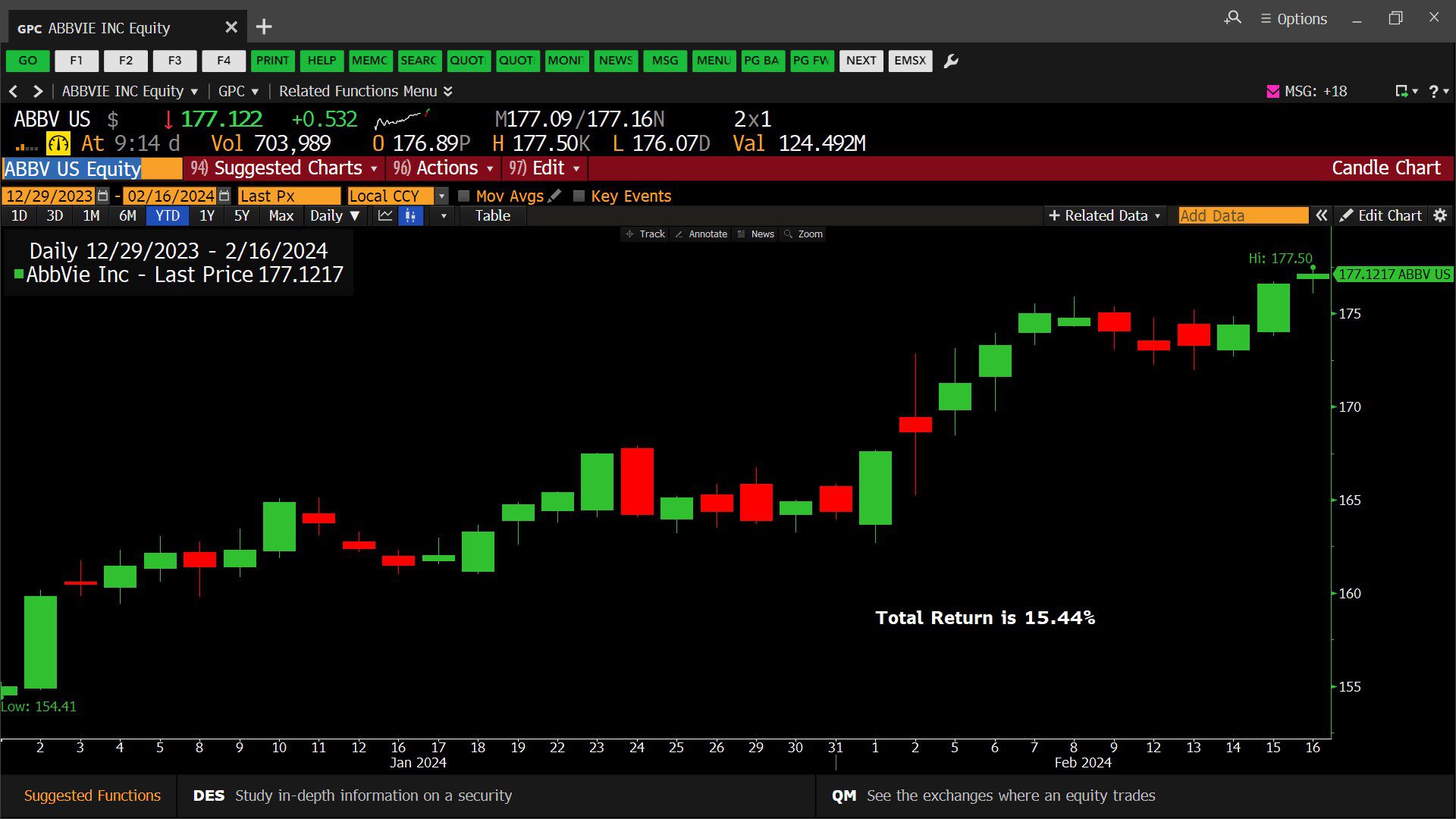Open the Edit dropdown menu
Viewport: 1456px width, 819px height.
pyautogui.click(x=544, y=168)
